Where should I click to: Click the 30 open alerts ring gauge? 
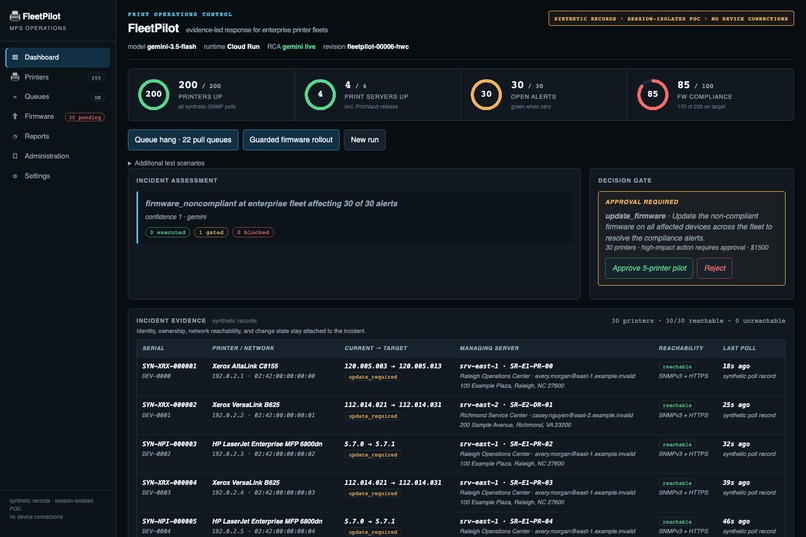pyautogui.click(x=486, y=94)
